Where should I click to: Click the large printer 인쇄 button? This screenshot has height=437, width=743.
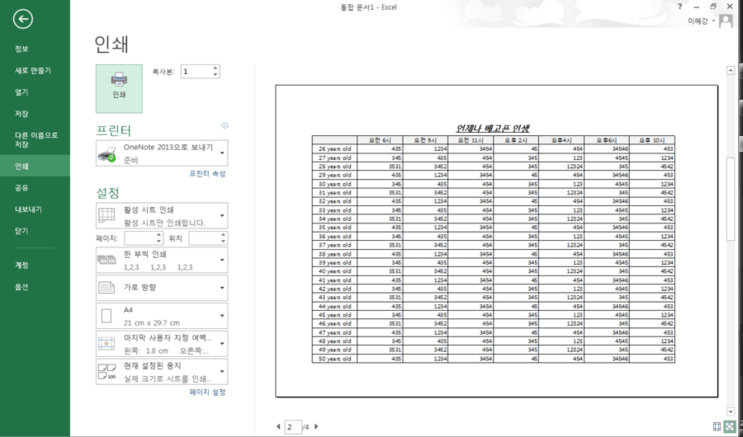[x=119, y=89]
